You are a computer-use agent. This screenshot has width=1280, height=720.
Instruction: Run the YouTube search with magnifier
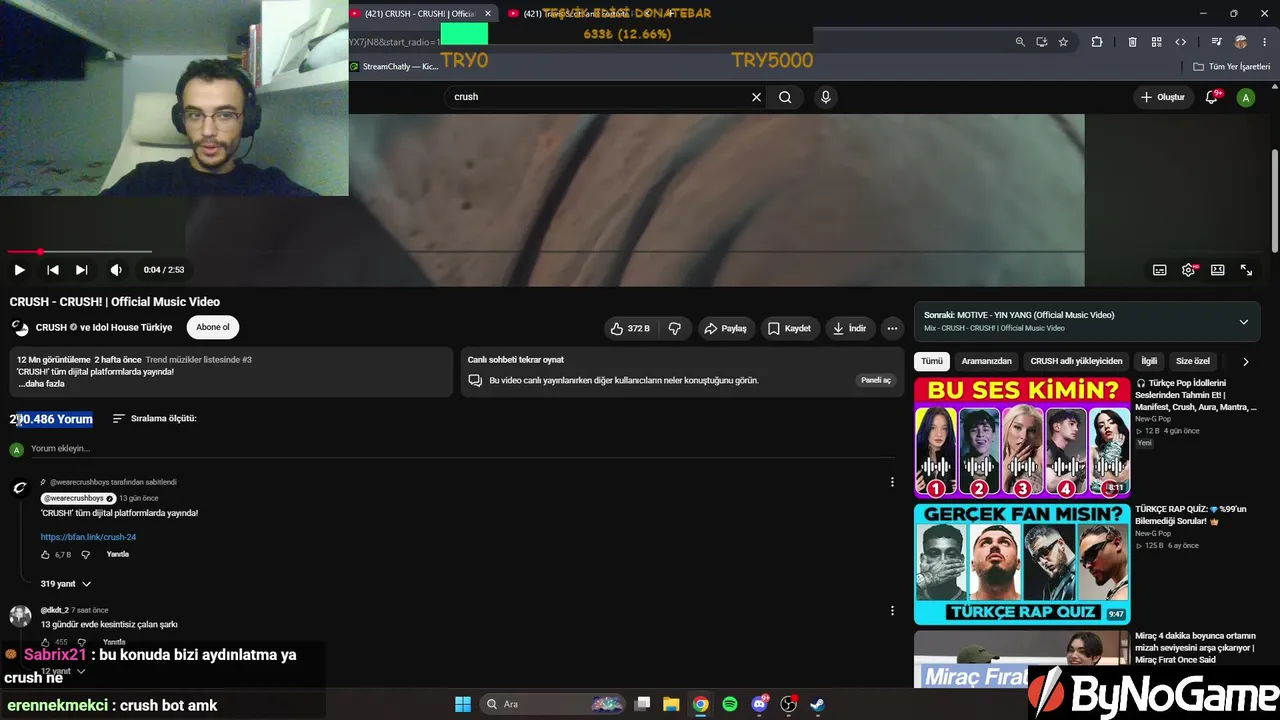pyautogui.click(x=785, y=97)
